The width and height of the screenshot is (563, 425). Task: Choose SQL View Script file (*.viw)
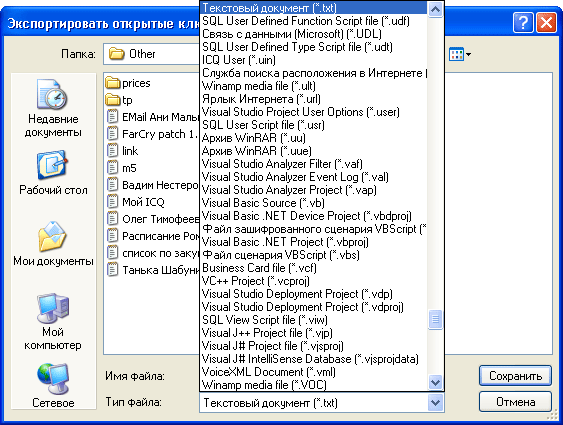pyautogui.click(x=313, y=320)
